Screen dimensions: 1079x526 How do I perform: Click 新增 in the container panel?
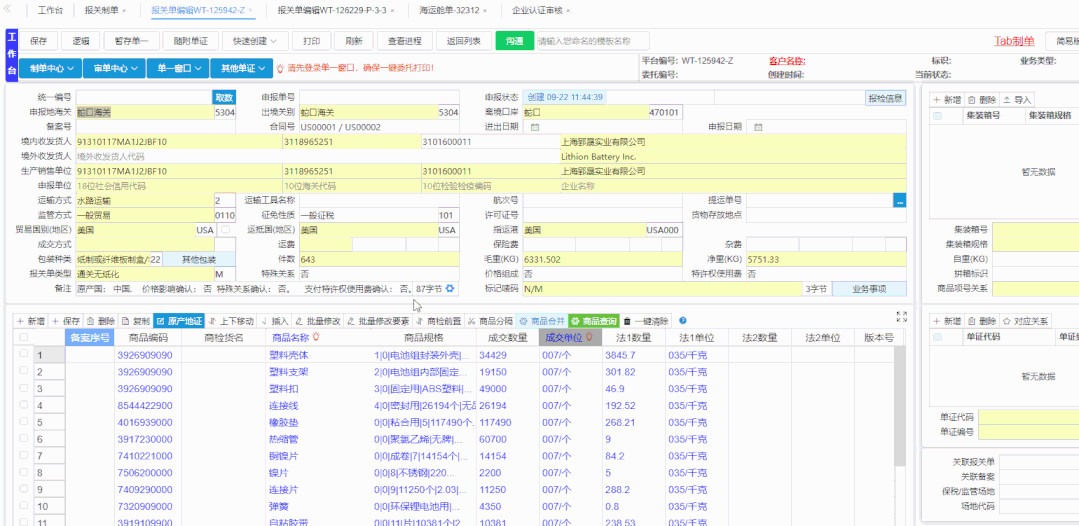coord(946,100)
